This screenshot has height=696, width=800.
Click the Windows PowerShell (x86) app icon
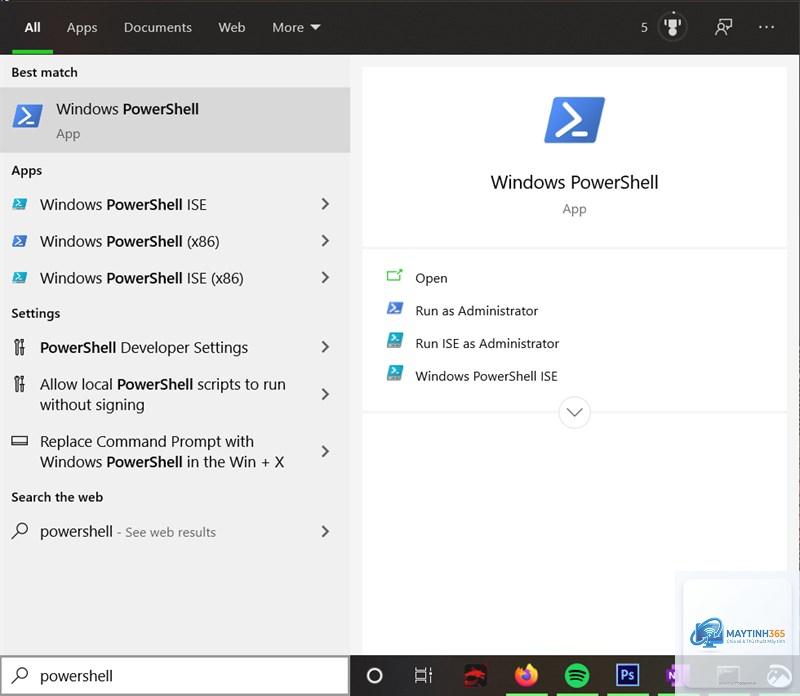(x=19, y=241)
